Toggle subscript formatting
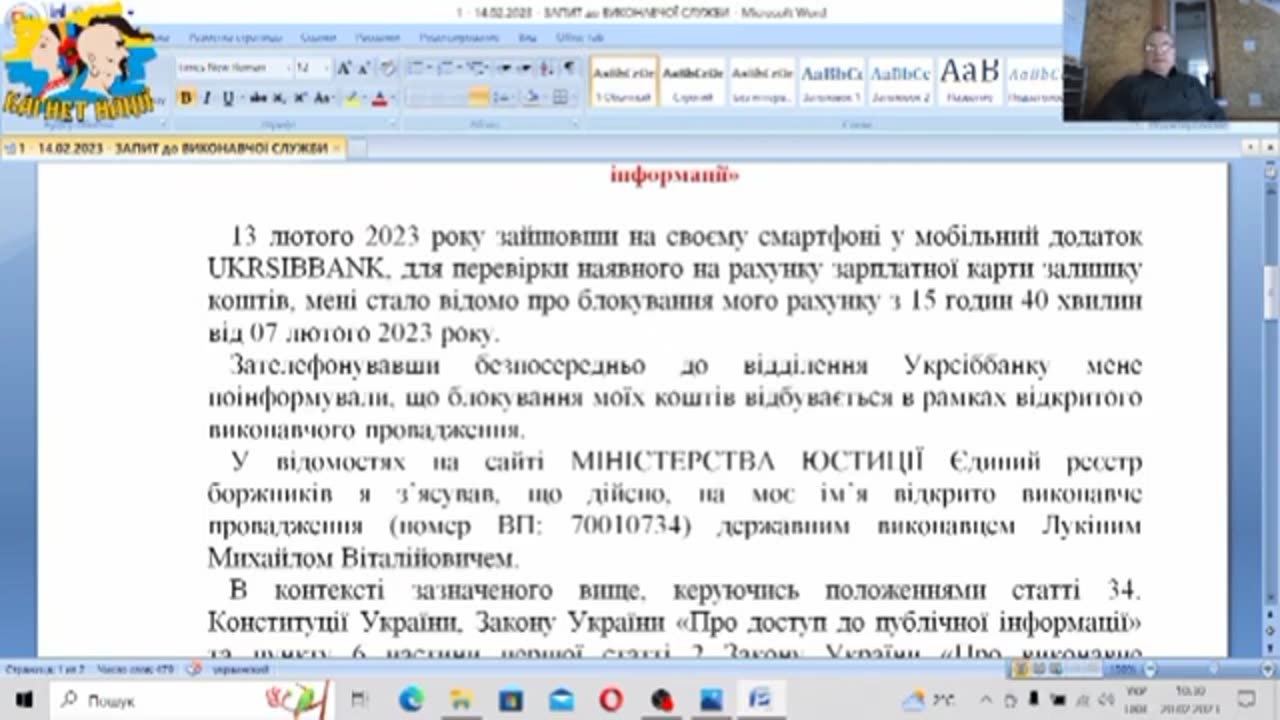Viewport: 1280px width, 720px height. (279, 98)
